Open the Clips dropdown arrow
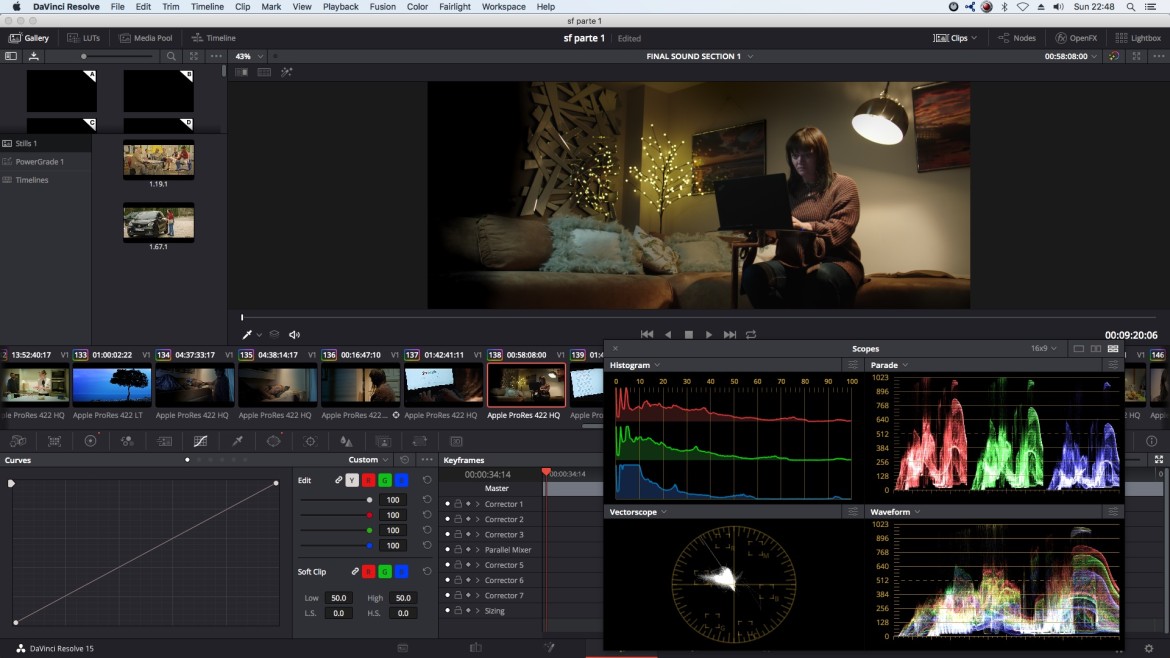The height and width of the screenshot is (658, 1170). tap(975, 38)
